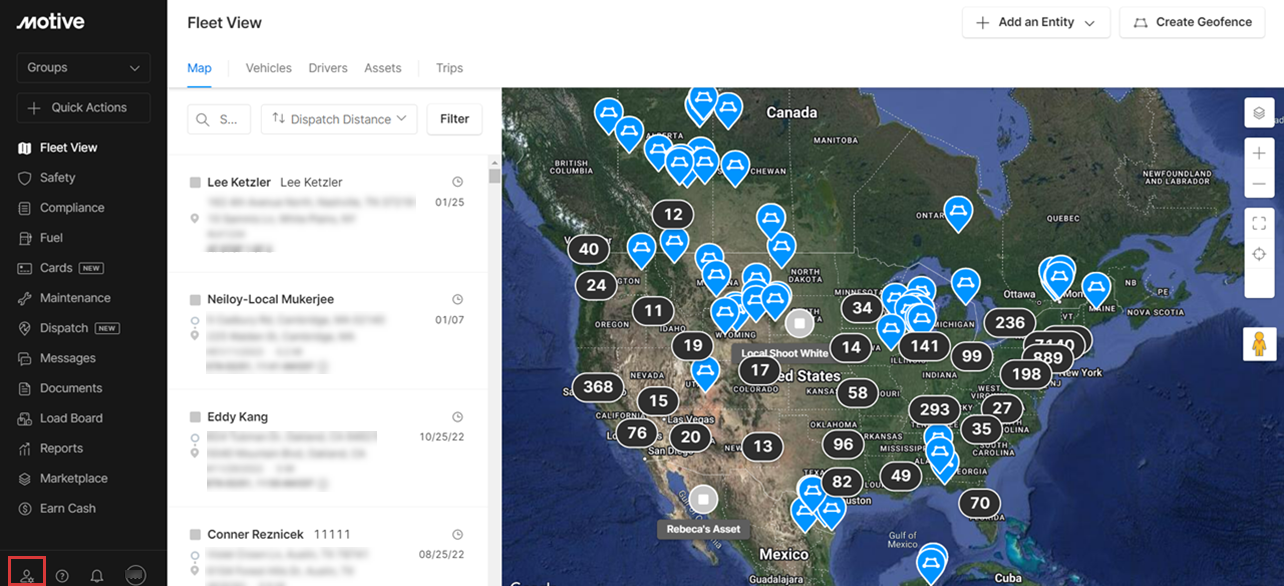1284x586 pixels.
Task: Click the Local Shoot White asset marker
Action: coord(799,323)
